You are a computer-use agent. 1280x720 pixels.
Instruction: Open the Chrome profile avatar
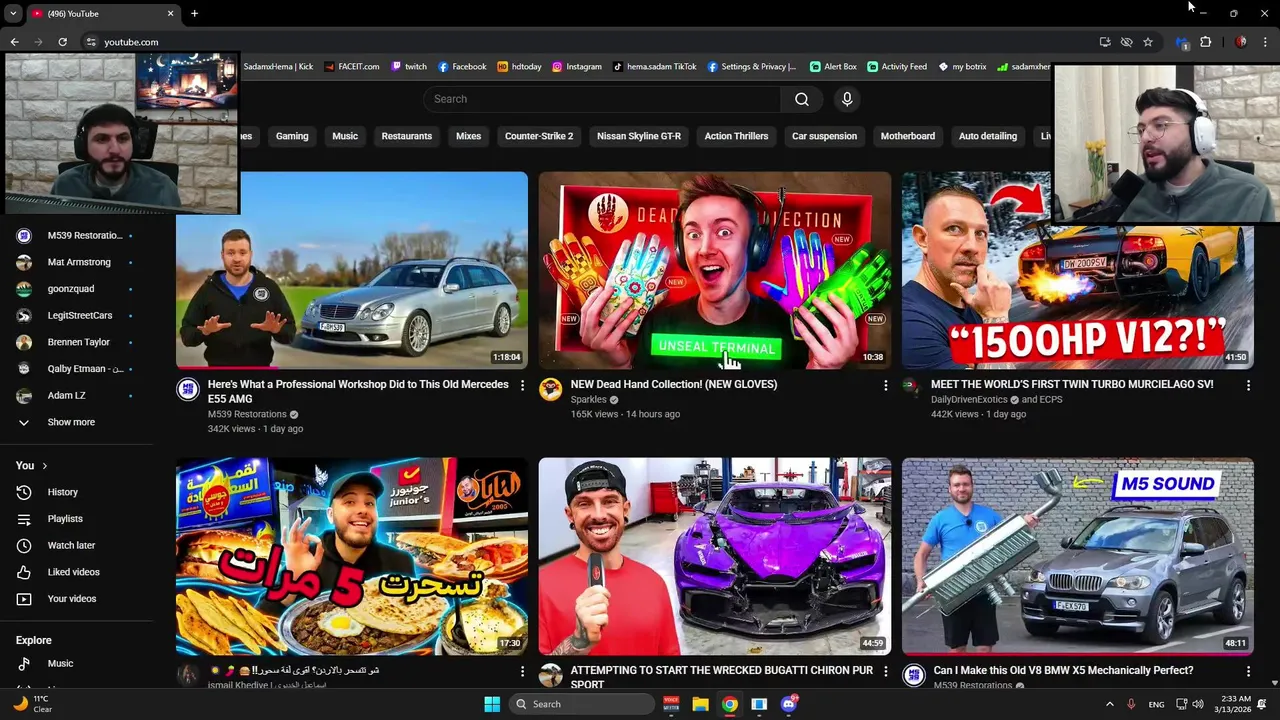pos(1241,42)
